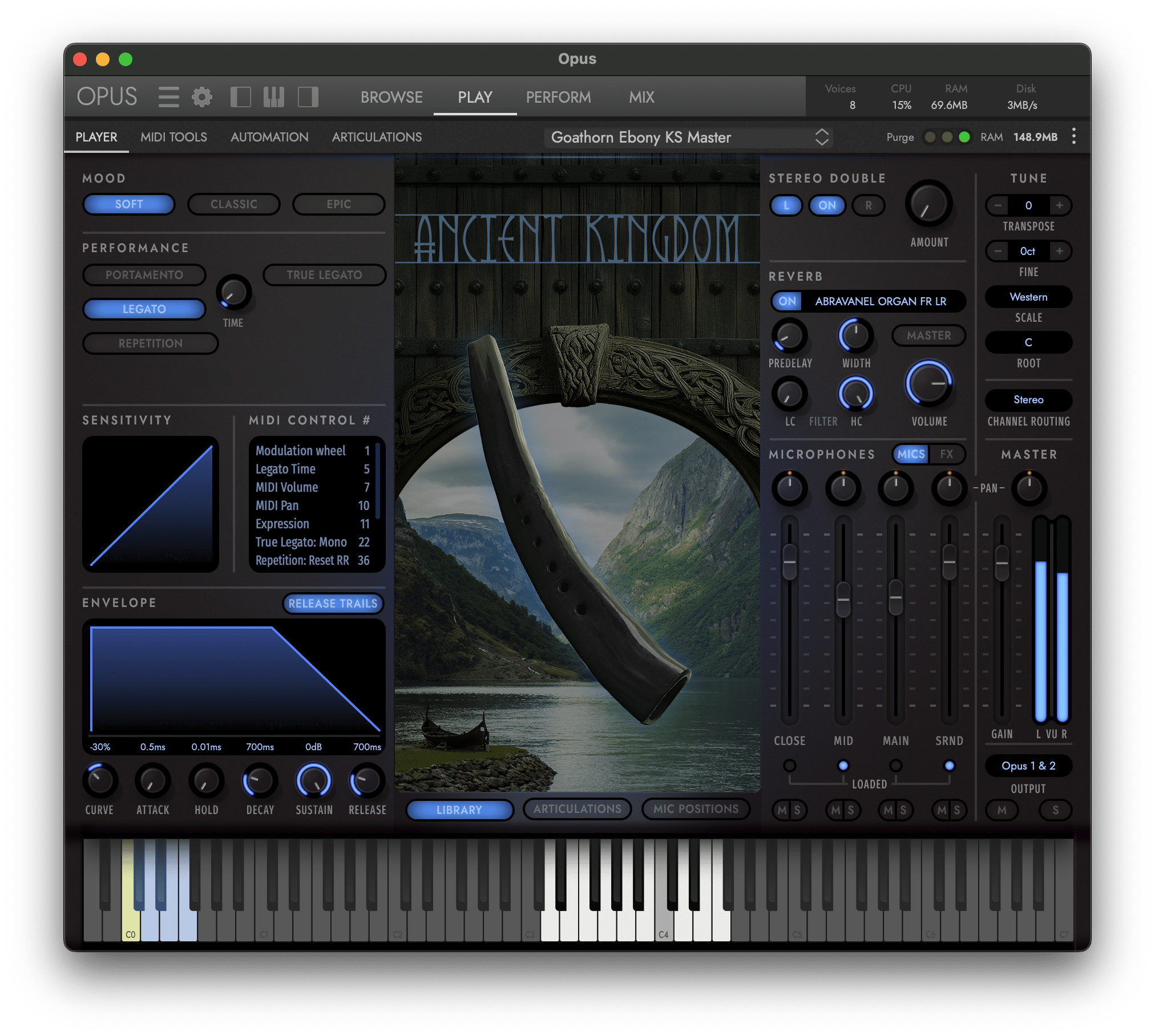Screen dimensions: 1155x1036
Task: Move the Close mic volume fader
Action: [789, 562]
